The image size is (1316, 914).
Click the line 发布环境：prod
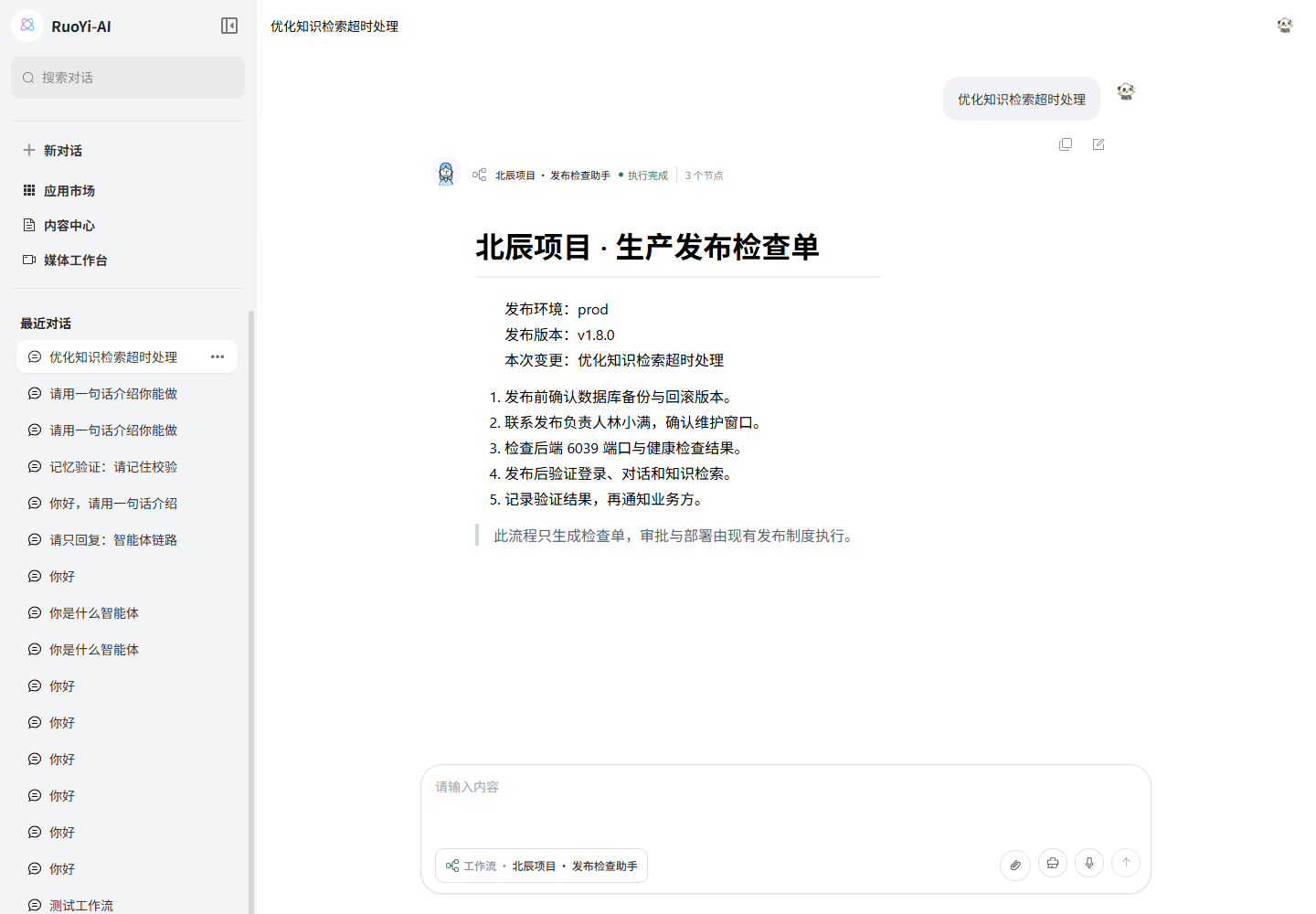(x=557, y=309)
